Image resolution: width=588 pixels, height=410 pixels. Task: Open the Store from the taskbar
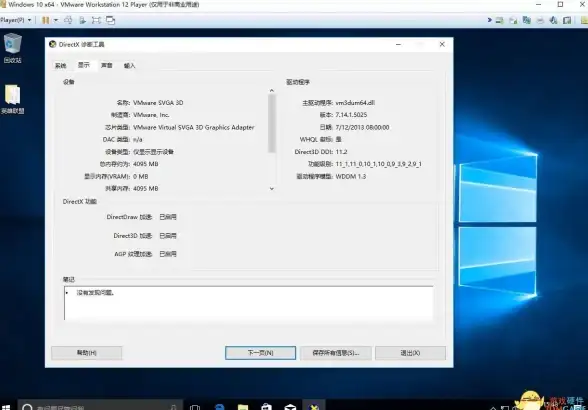266,407
